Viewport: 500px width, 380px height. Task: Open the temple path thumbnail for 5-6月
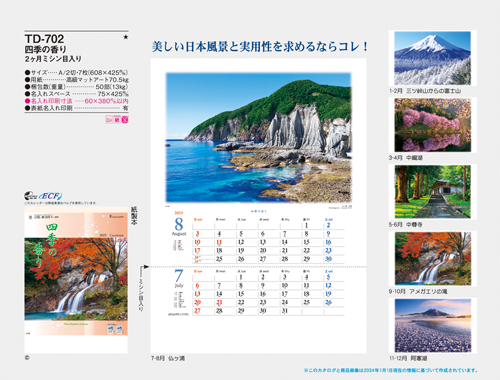[432, 192]
